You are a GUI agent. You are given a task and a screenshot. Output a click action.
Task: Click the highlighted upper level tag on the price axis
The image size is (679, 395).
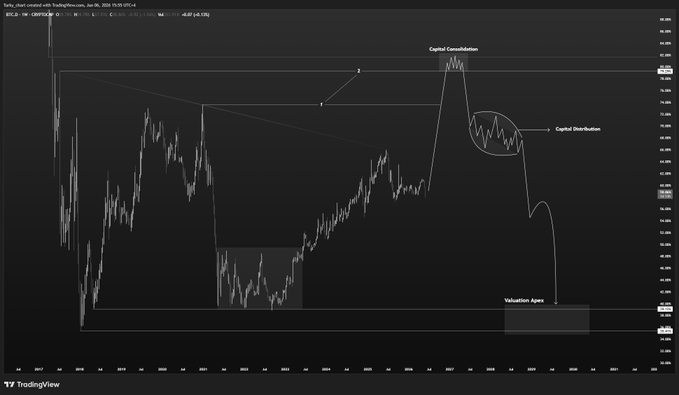point(665,71)
